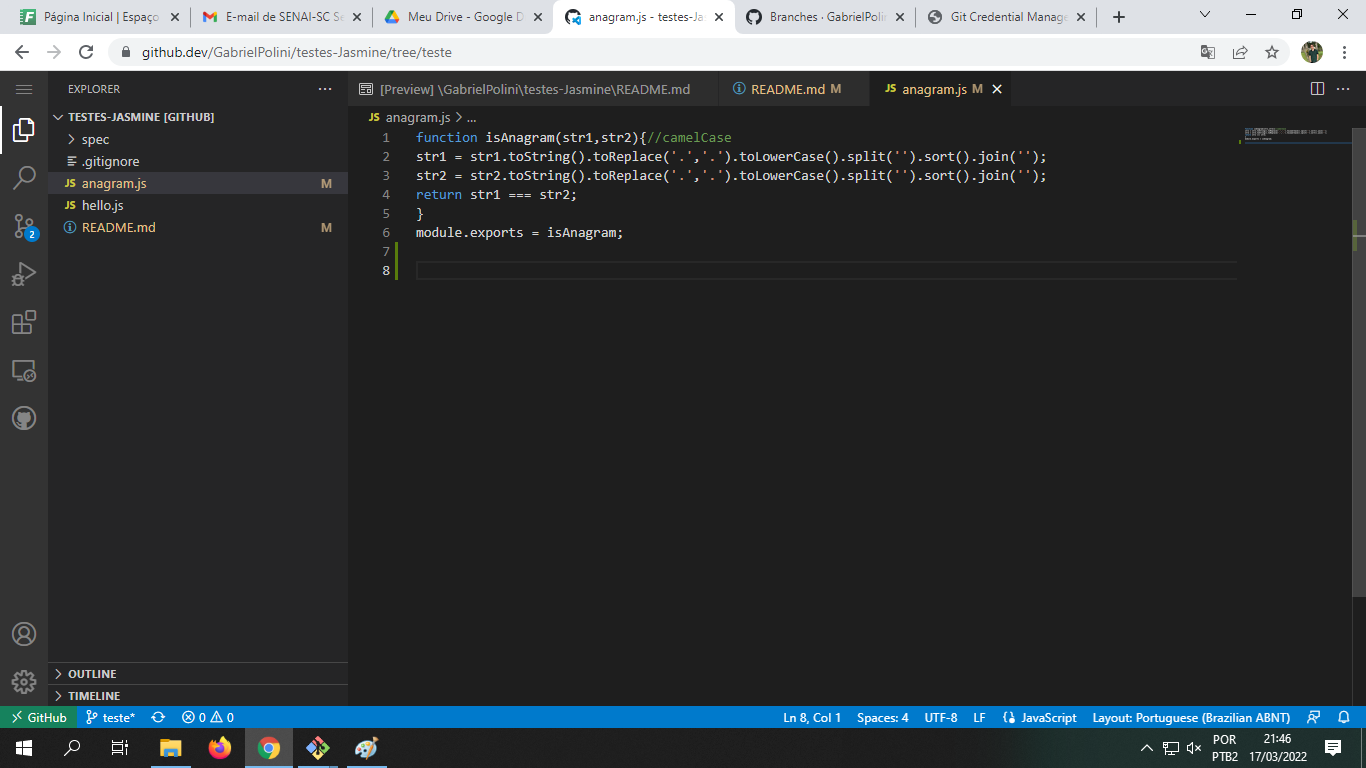Image resolution: width=1366 pixels, height=768 pixels.
Task: Change the UTF-8 file encoding
Action: [941, 717]
